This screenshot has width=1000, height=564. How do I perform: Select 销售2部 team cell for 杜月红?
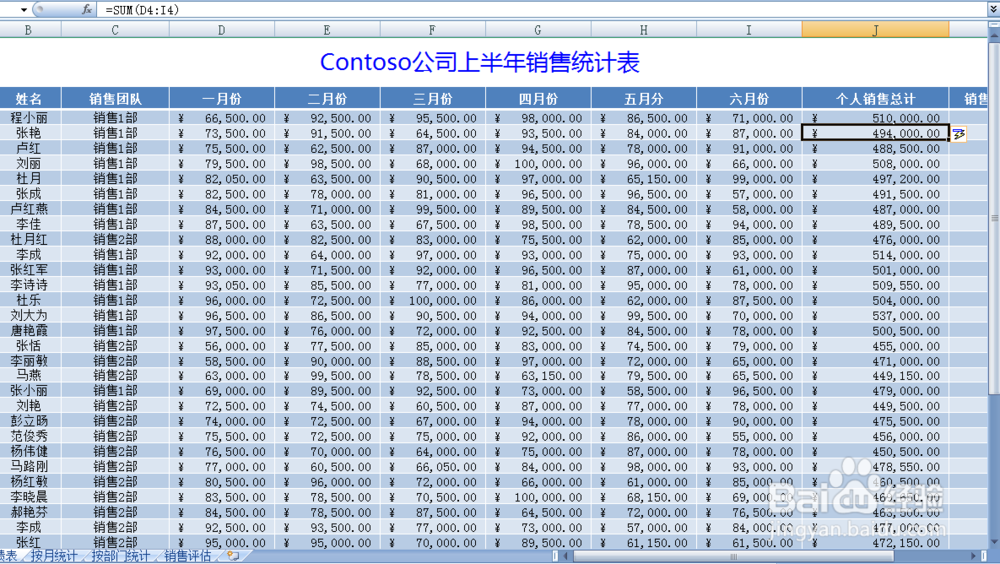115,239
